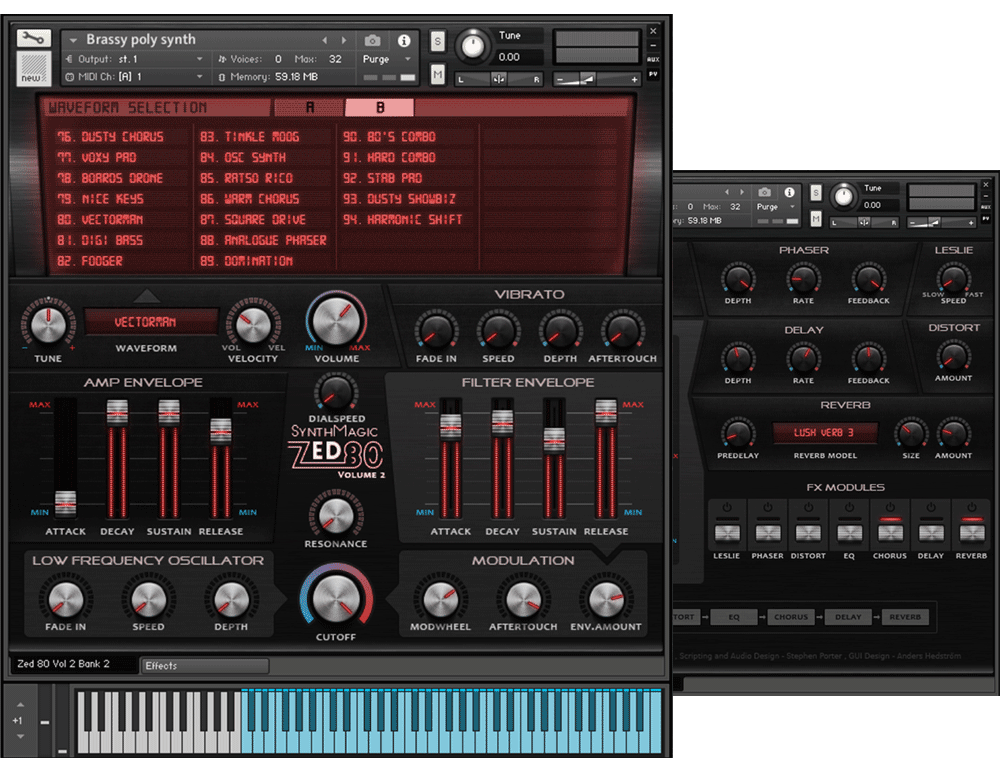Toggle the Delay FX module switch
The width and height of the screenshot is (1000, 772).
click(x=930, y=531)
